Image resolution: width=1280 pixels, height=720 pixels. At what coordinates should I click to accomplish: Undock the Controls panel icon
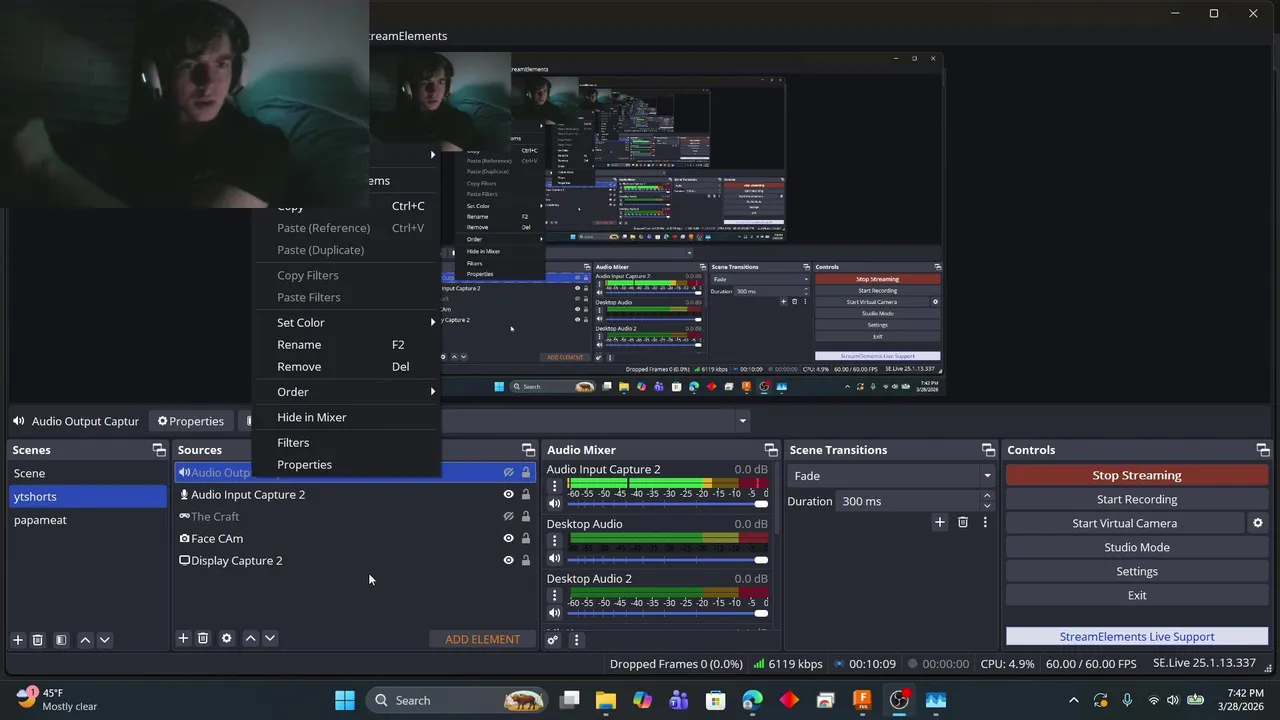coord(1262,450)
